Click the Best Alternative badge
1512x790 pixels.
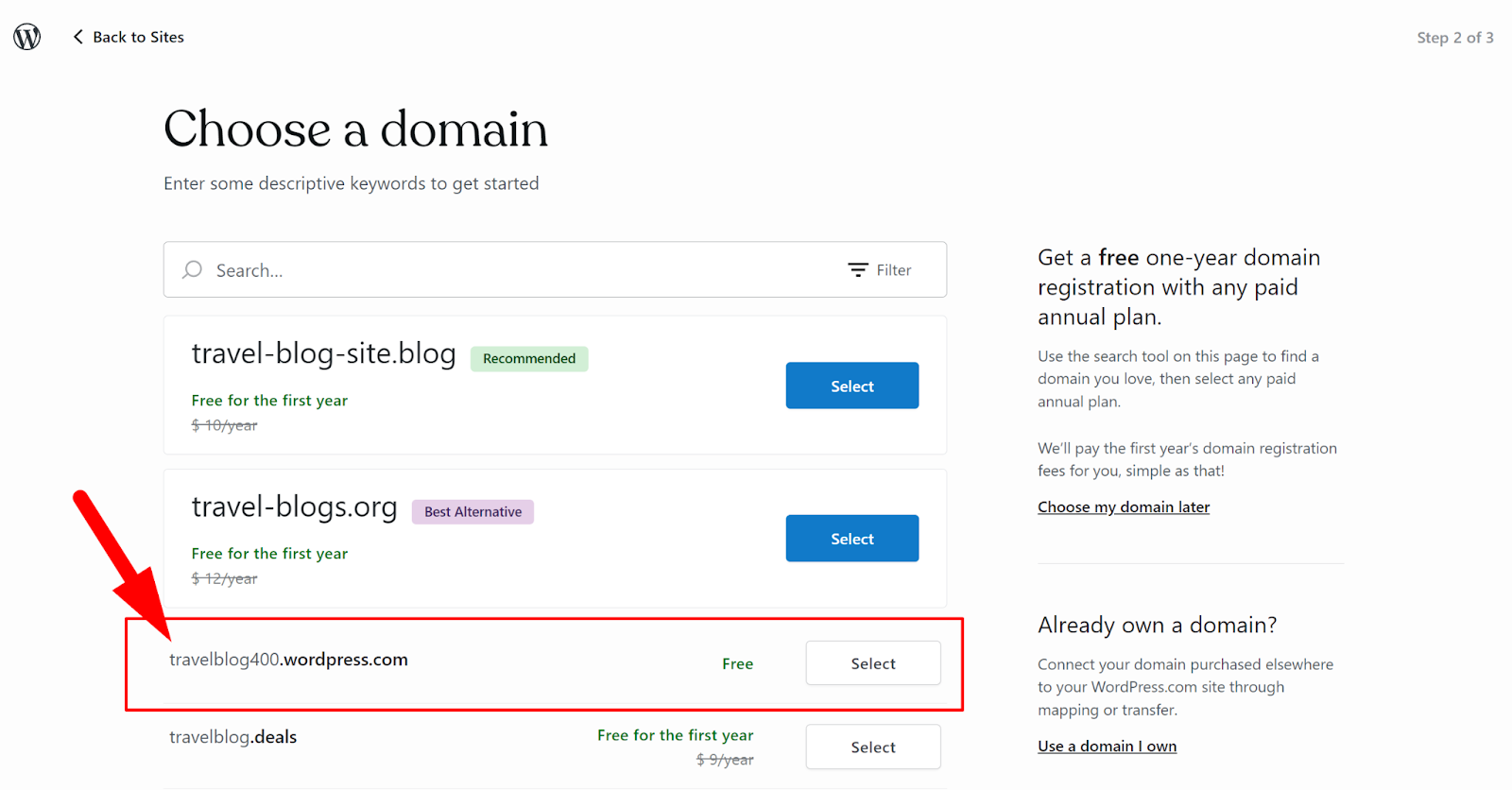[472, 512]
